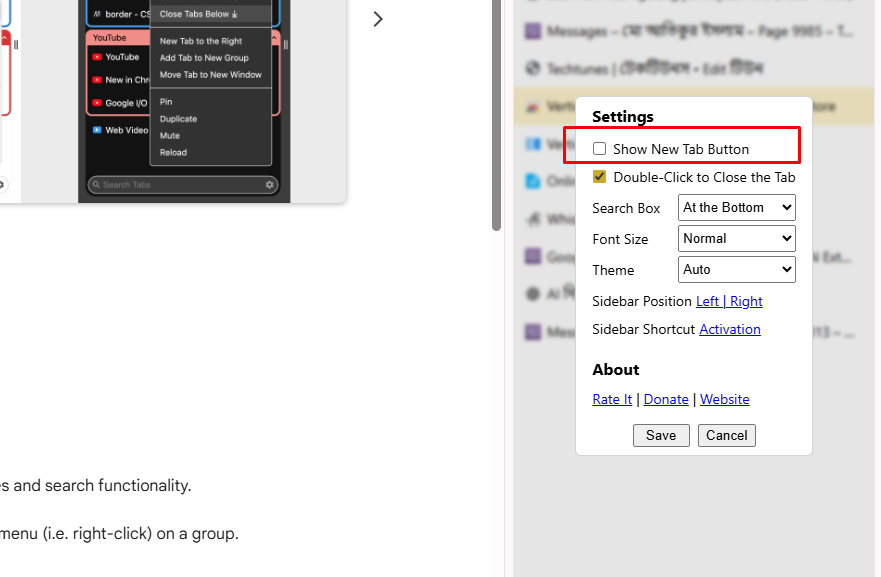The image size is (881, 577).
Task: Select Mute in the tab context menu
Action: click(x=170, y=136)
